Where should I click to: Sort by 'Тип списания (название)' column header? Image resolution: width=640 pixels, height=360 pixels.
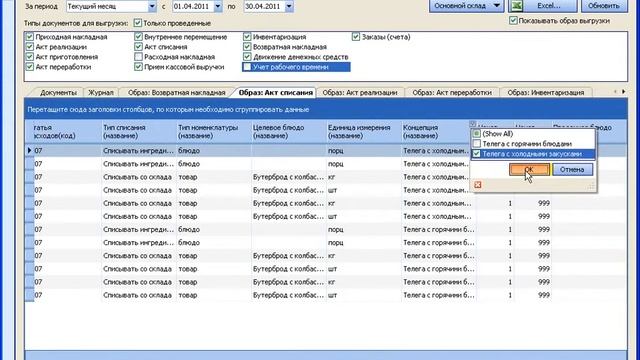tap(139, 131)
